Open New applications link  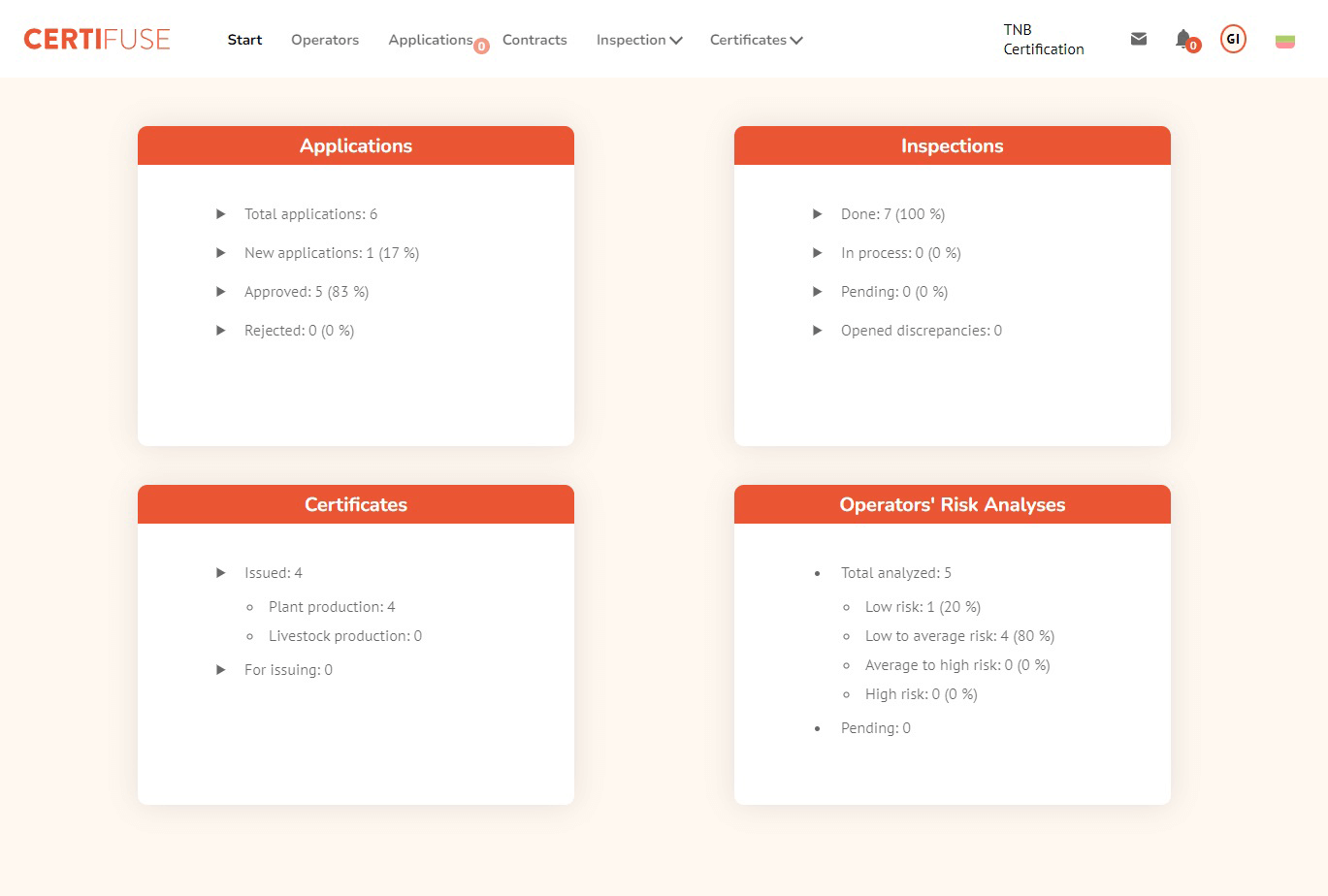coord(331,253)
